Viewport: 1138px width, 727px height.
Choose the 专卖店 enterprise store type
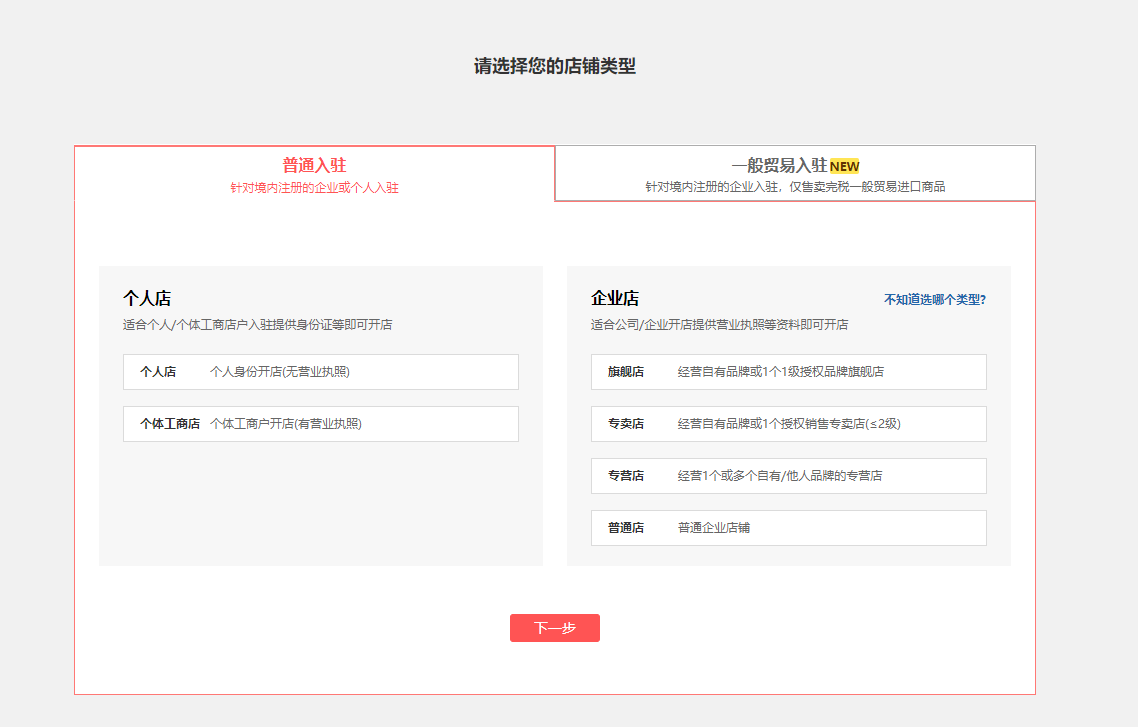pyautogui.click(x=789, y=424)
